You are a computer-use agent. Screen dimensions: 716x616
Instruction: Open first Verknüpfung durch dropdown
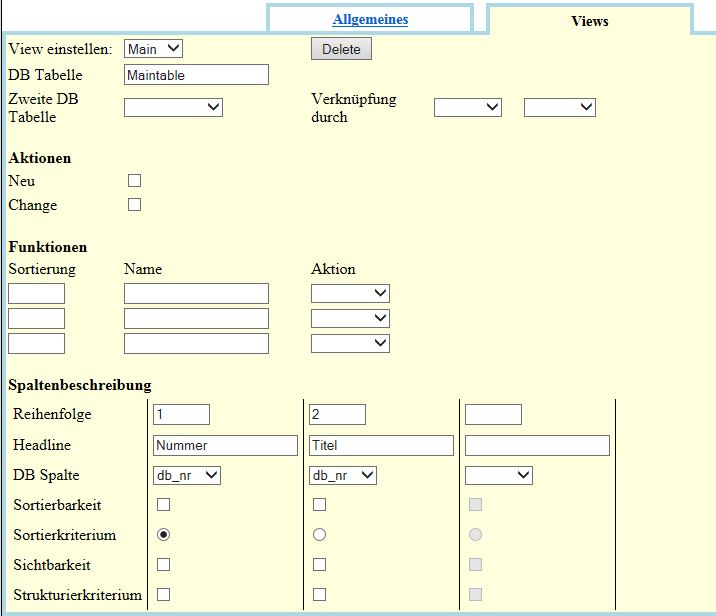pos(467,107)
